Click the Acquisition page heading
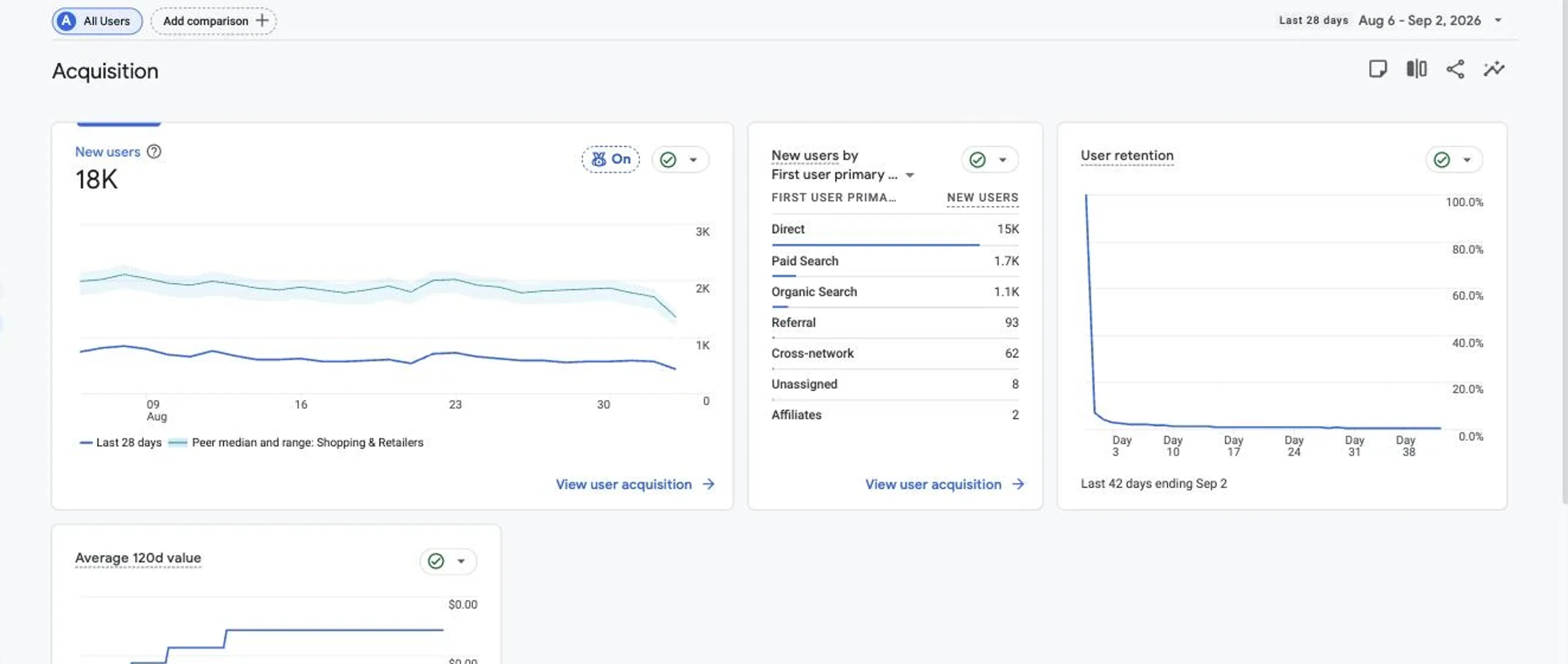The height and width of the screenshot is (664, 1568). pos(105,71)
